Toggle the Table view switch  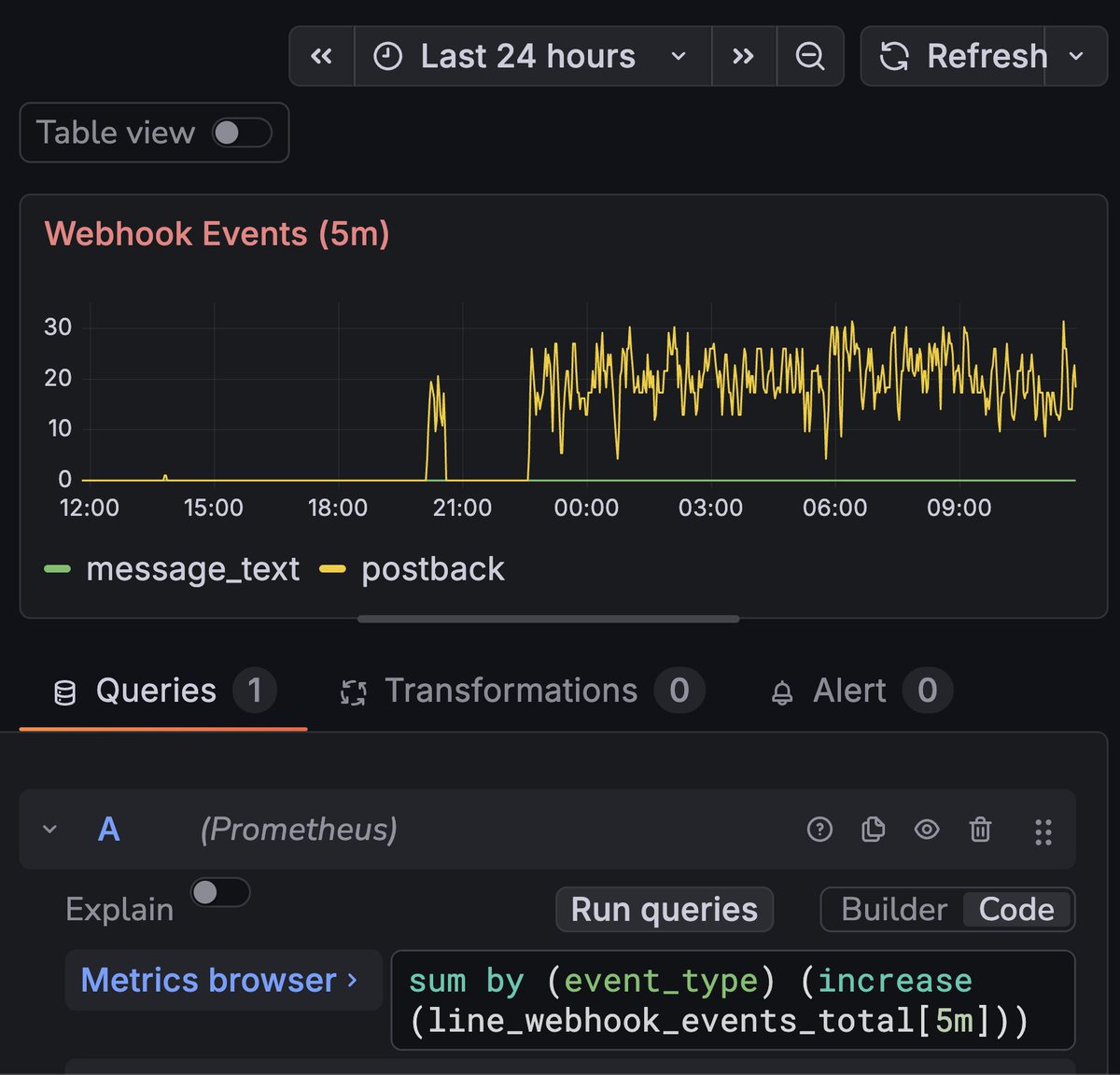242,133
